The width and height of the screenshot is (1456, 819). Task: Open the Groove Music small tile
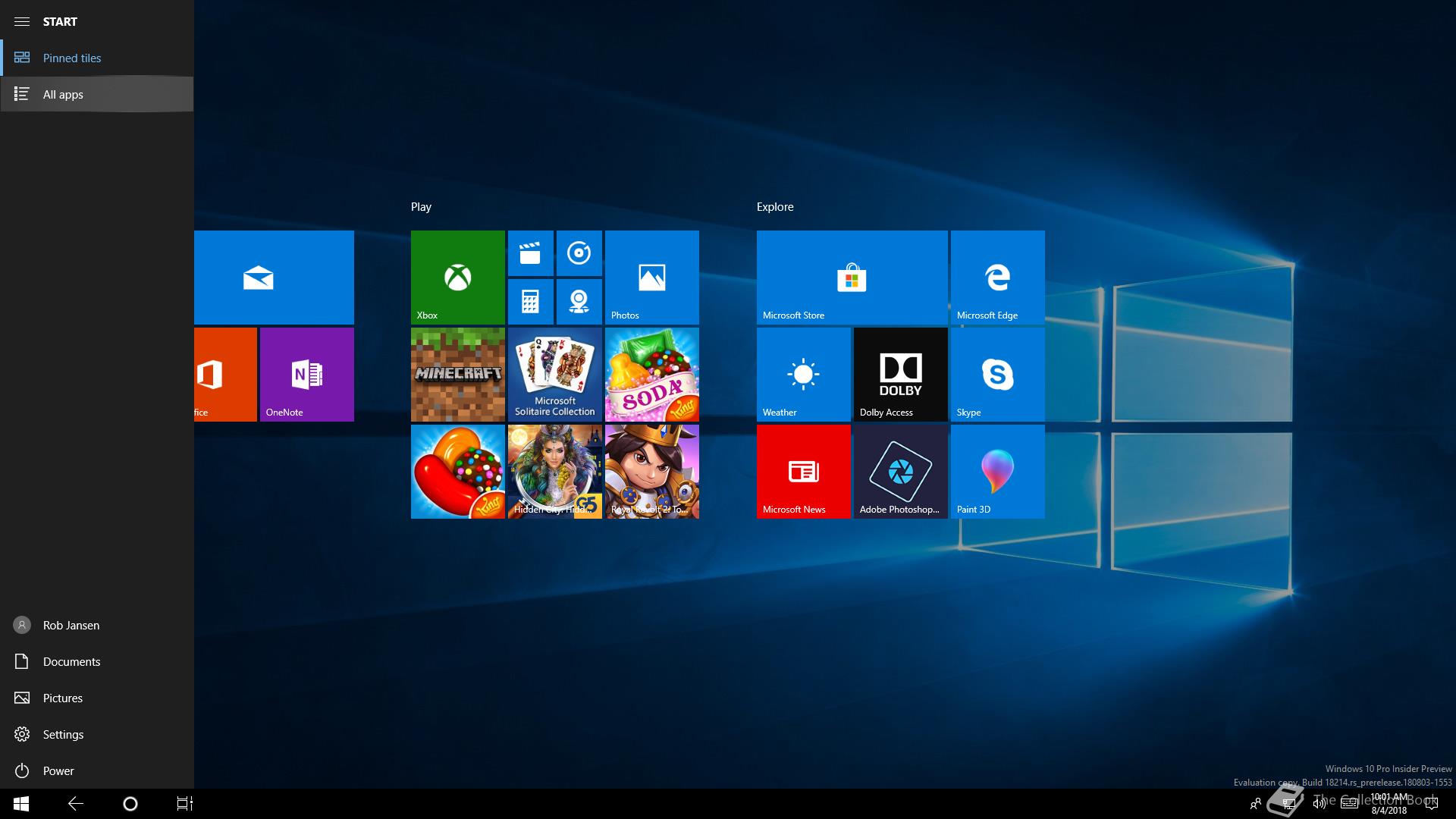tap(579, 253)
